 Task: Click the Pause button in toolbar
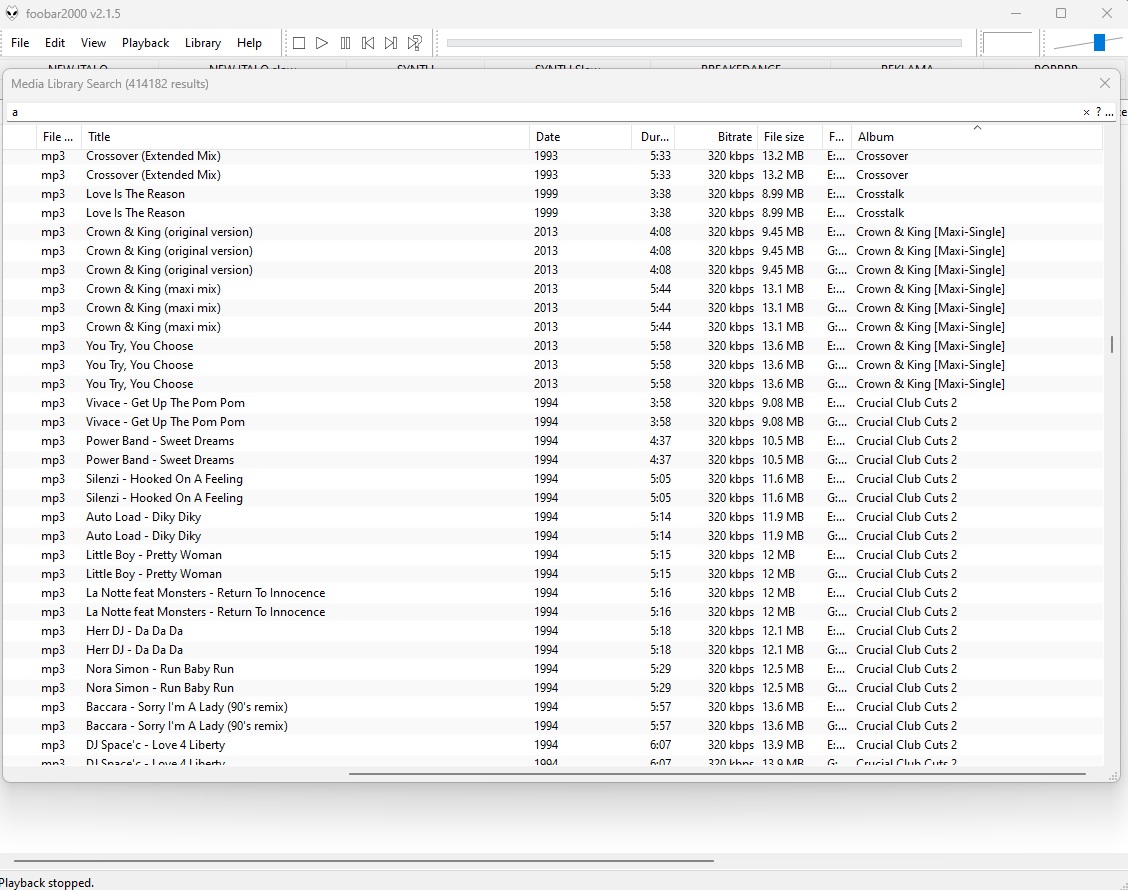(345, 43)
